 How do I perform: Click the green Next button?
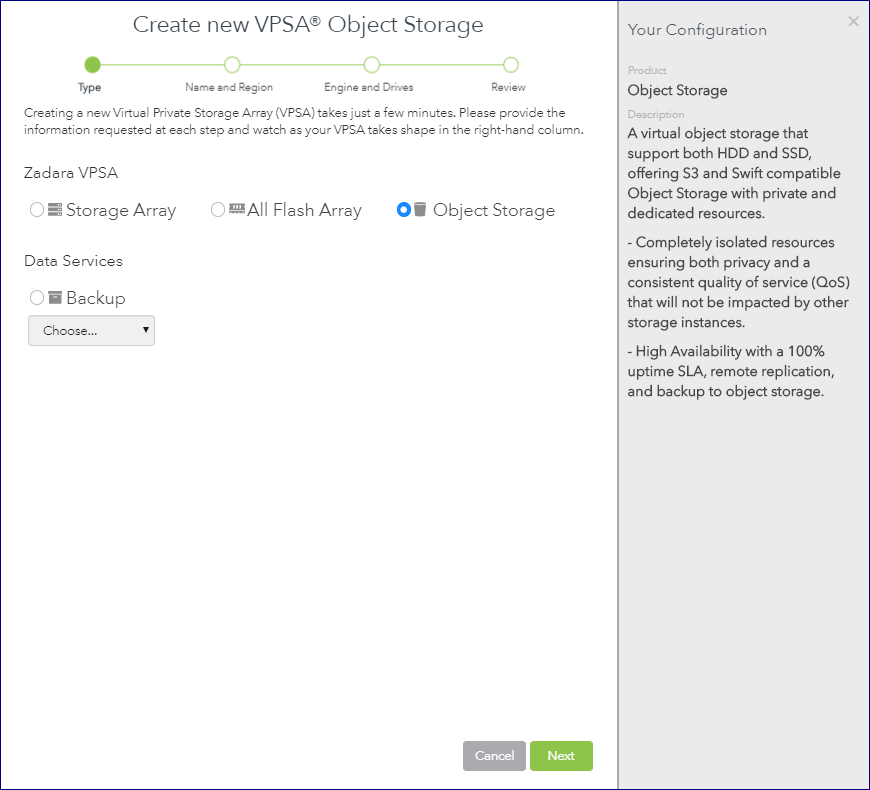(561, 756)
